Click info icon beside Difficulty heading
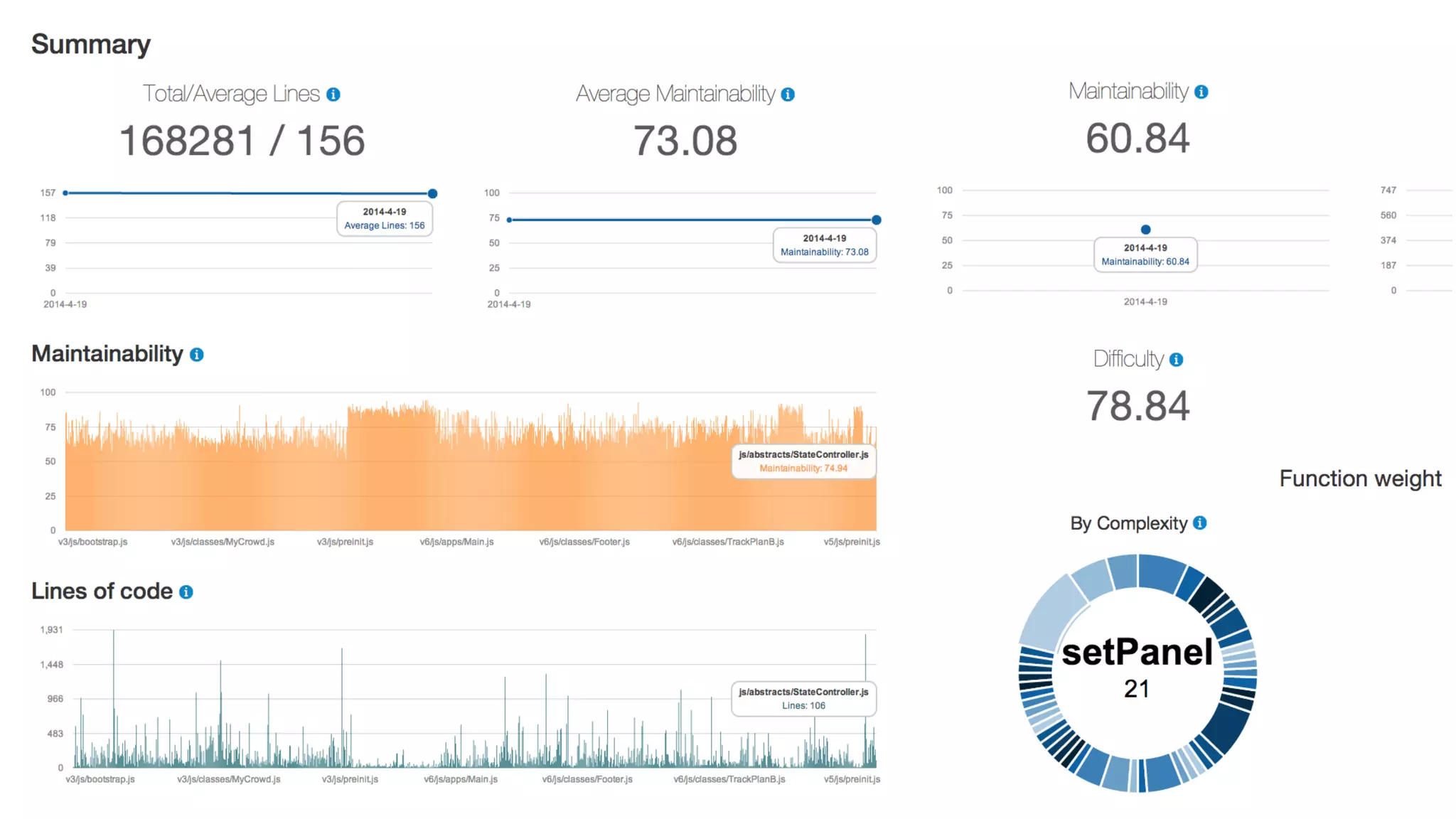Screen dimensions: 1456x819 [x=1176, y=360]
